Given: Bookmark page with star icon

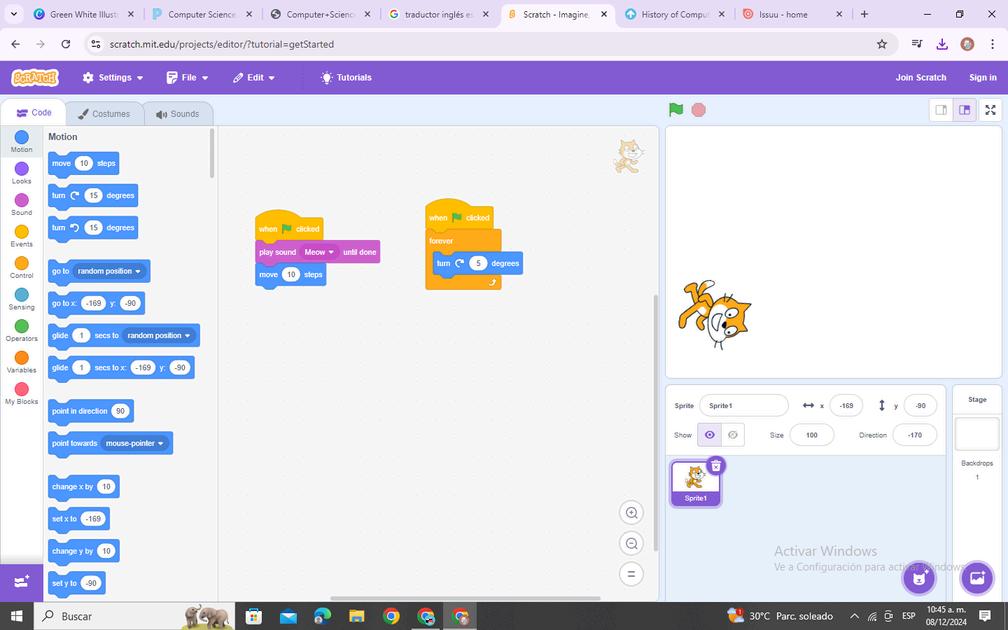Looking at the screenshot, I should 882,44.
